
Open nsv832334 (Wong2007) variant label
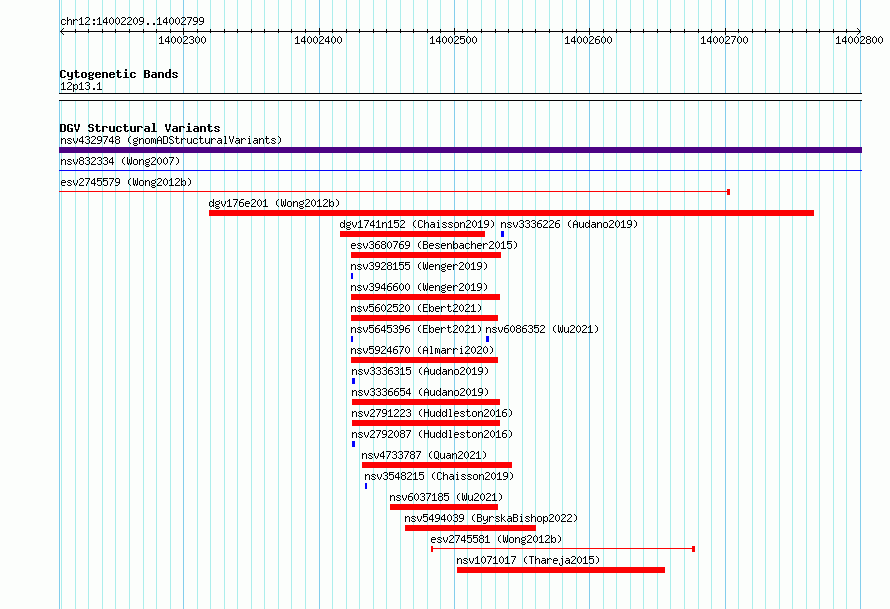coord(120,161)
